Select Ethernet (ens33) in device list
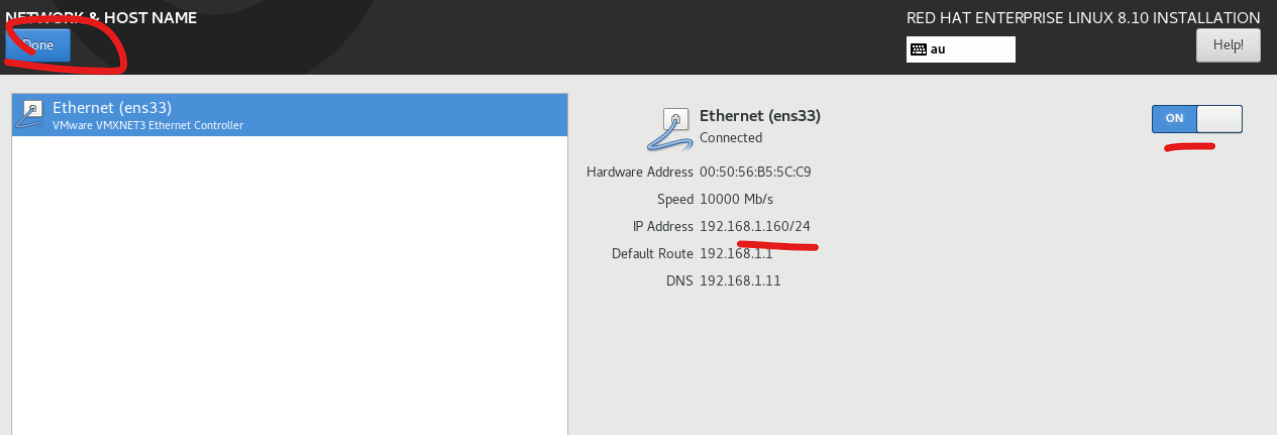This screenshot has width=1277, height=435. pos(290,115)
